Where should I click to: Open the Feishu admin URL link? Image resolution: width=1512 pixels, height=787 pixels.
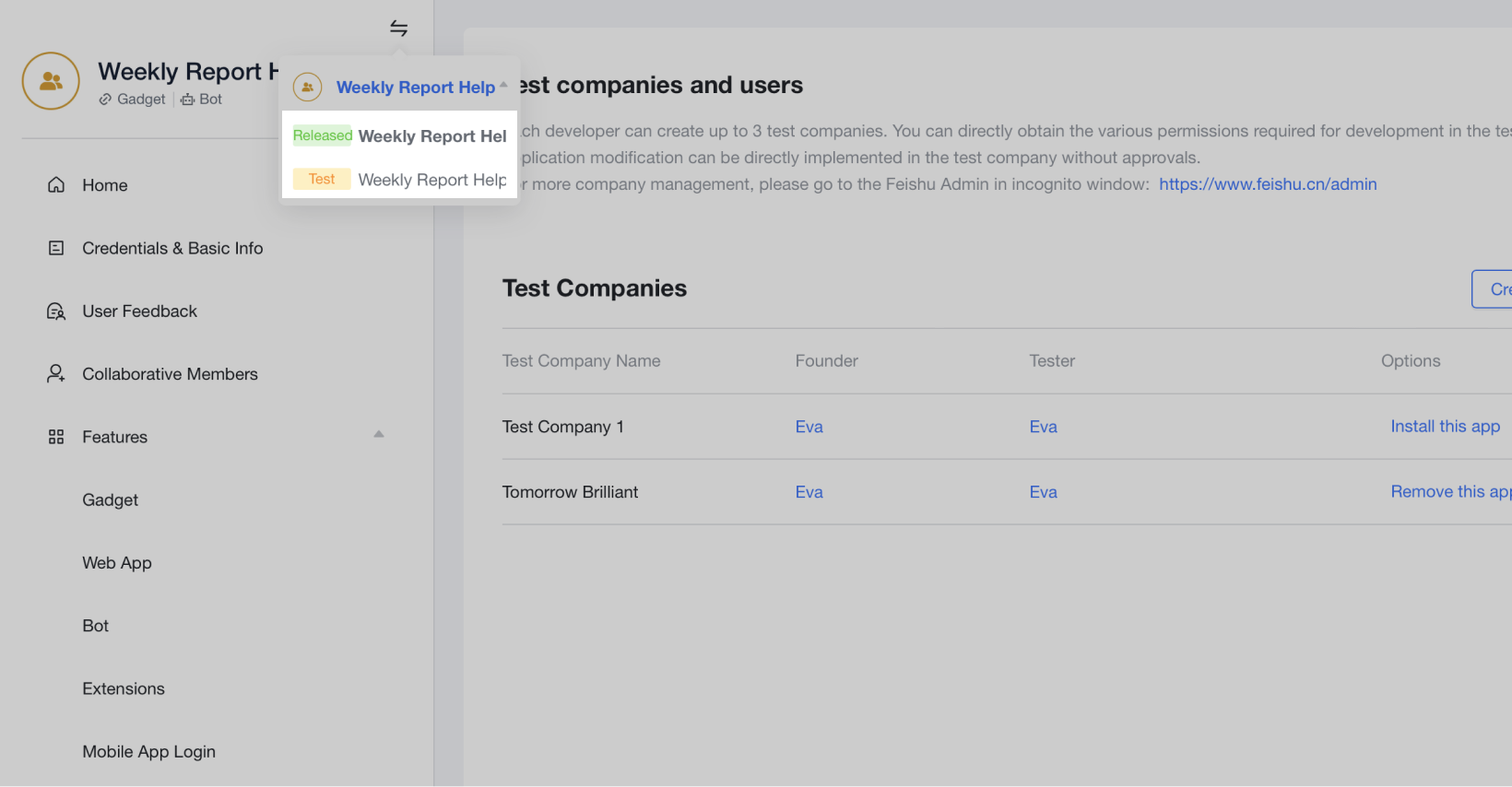[x=1268, y=184]
